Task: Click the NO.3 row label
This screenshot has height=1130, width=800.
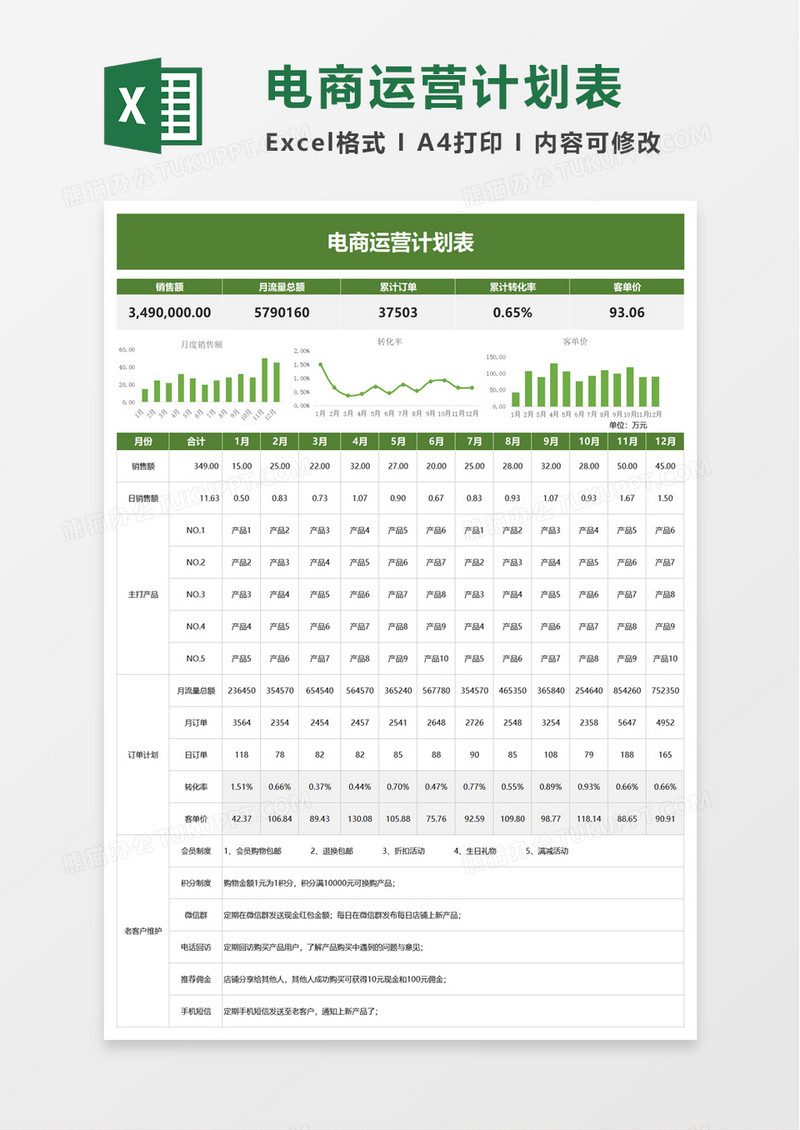Action: point(196,595)
